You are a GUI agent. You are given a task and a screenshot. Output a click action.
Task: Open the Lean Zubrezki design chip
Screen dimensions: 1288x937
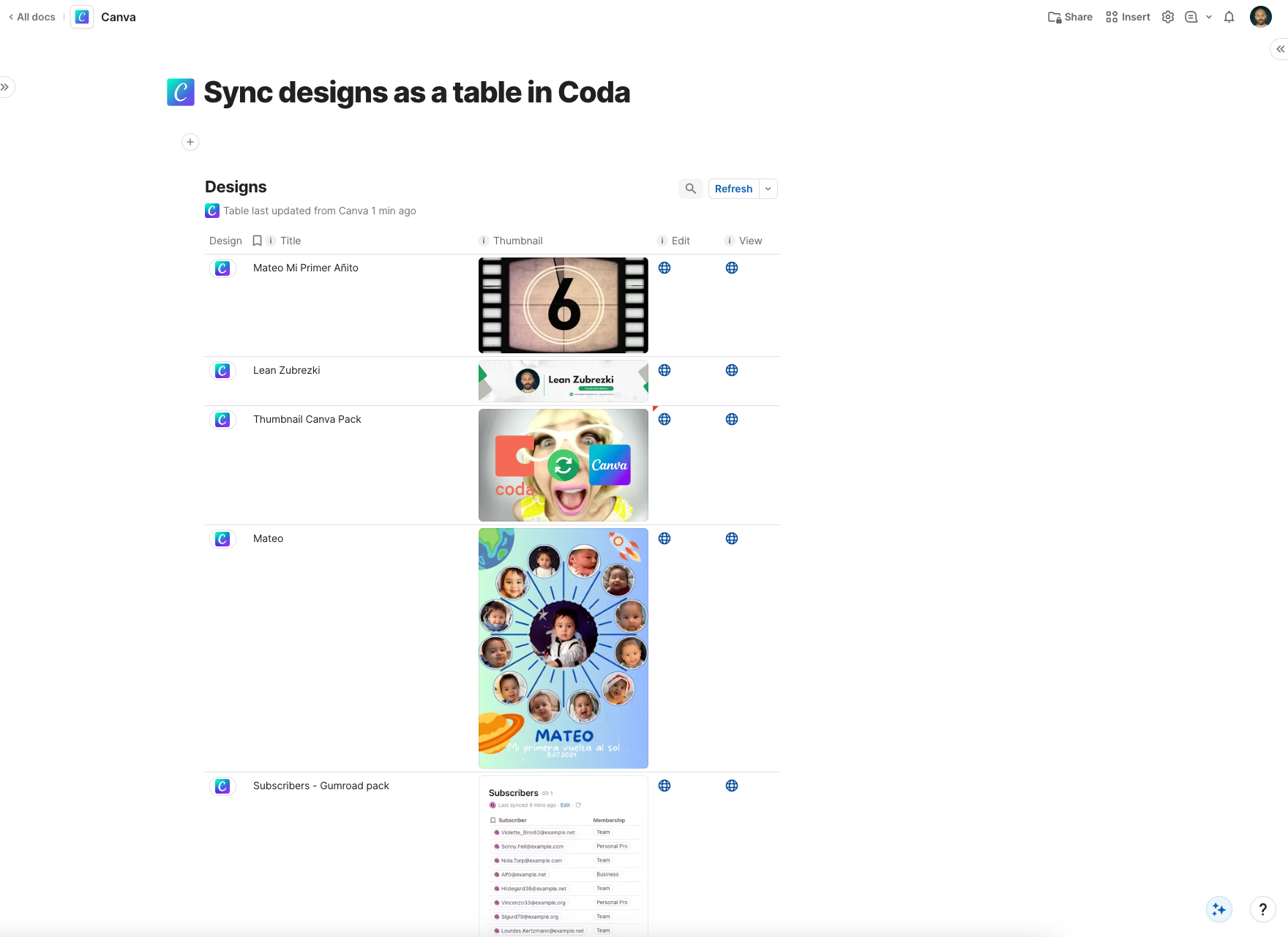click(x=222, y=371)
